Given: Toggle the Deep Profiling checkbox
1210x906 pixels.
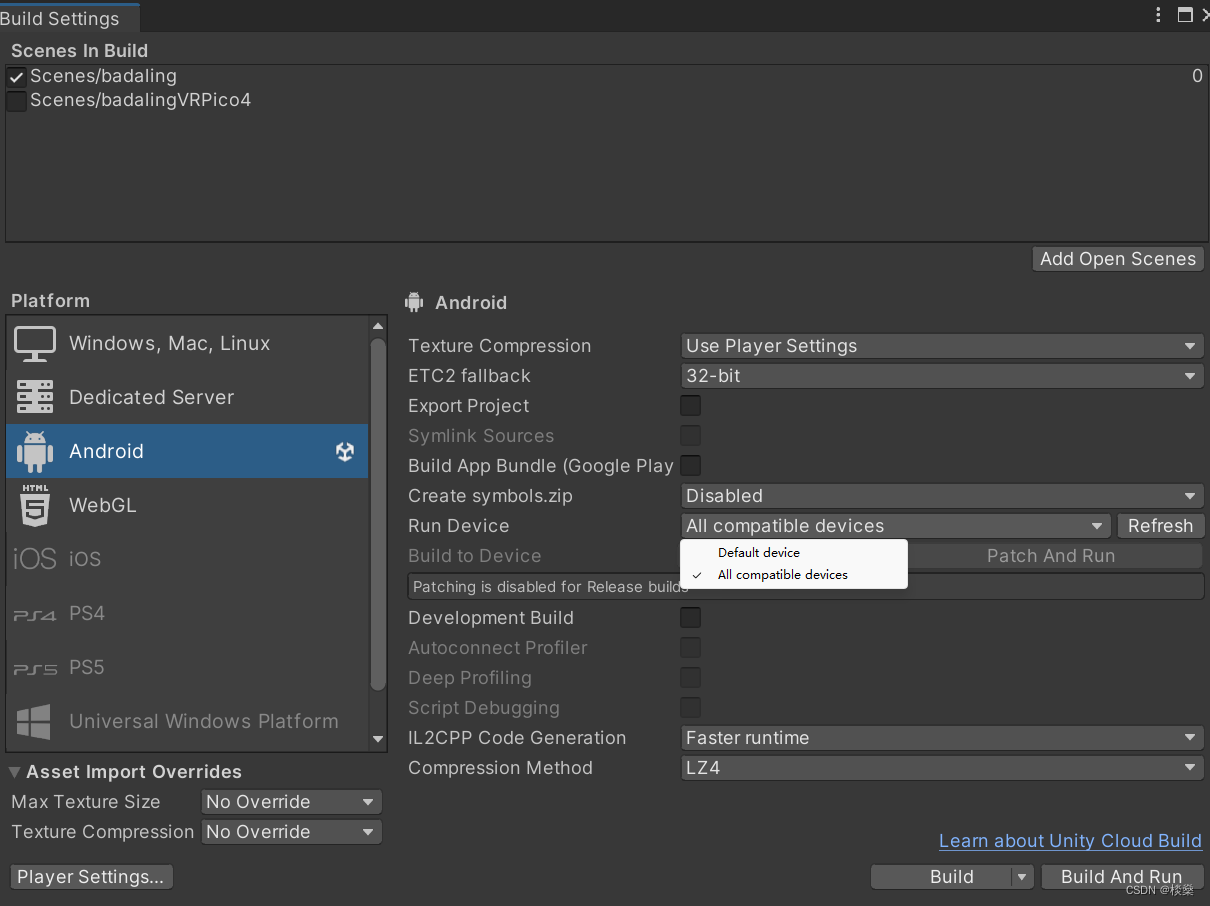Looking at the screenshot, I should 690,678.
